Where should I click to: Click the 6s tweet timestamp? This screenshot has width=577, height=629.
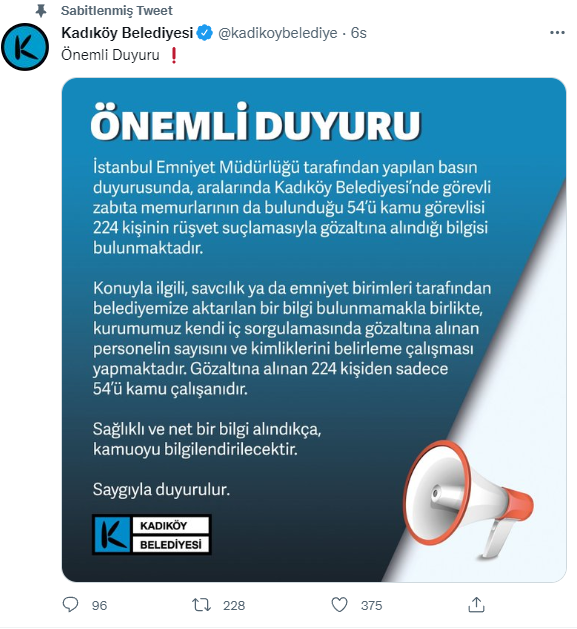(358, 33)
